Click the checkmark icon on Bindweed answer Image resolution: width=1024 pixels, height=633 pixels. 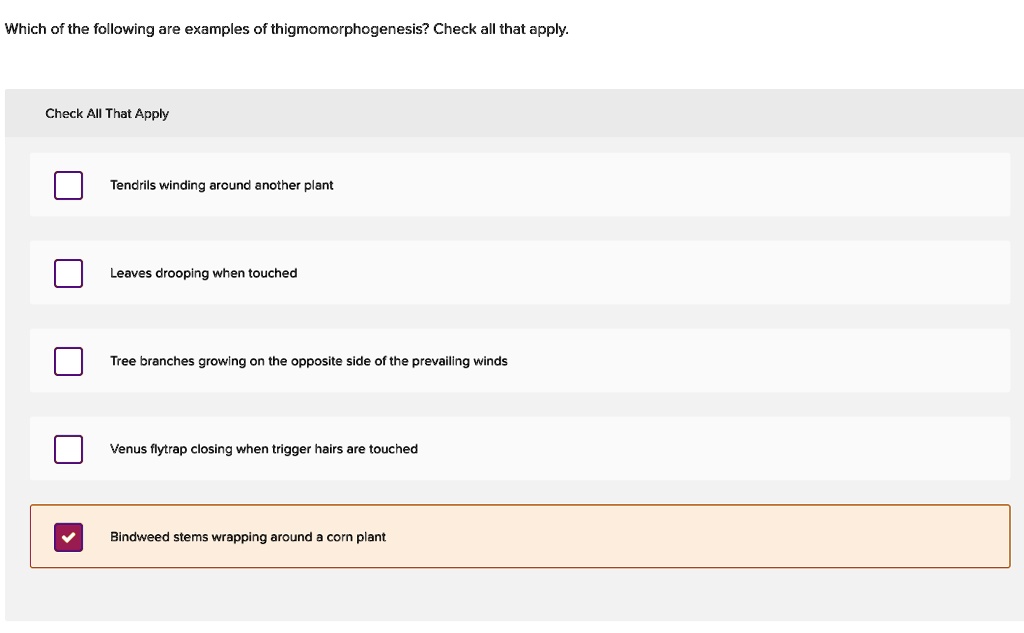tap(68, 537)
